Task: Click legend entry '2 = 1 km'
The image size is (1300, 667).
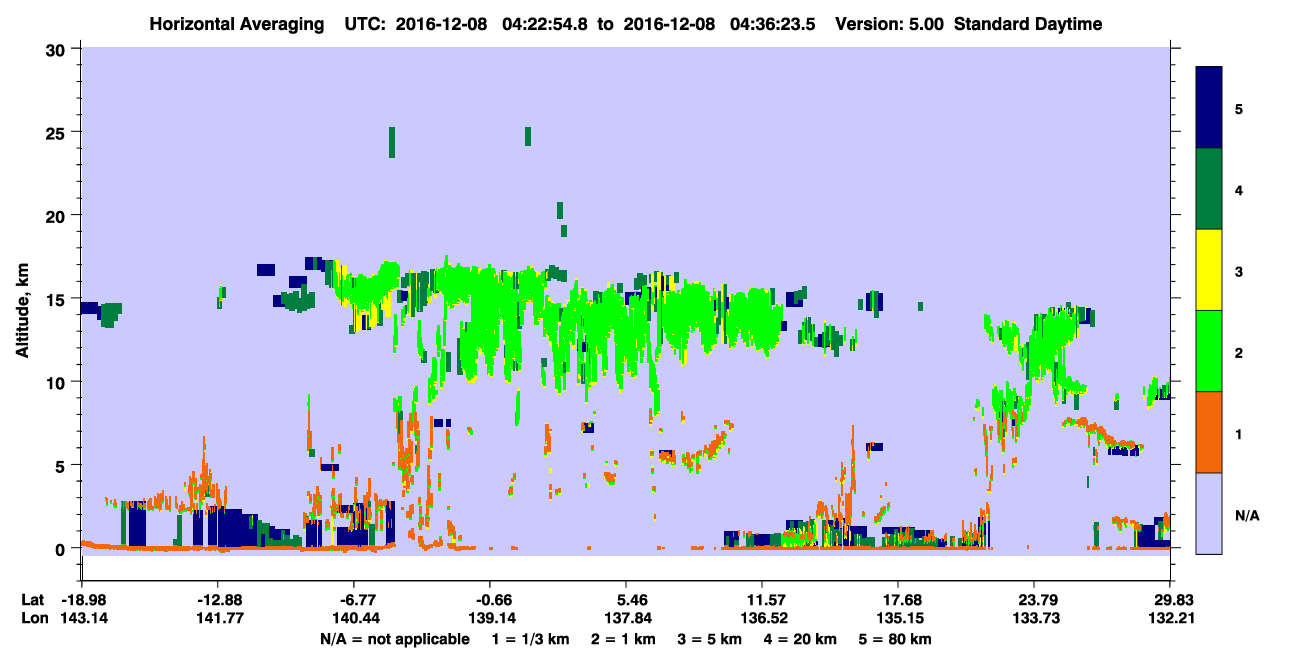Action: (x=622, y=638)
